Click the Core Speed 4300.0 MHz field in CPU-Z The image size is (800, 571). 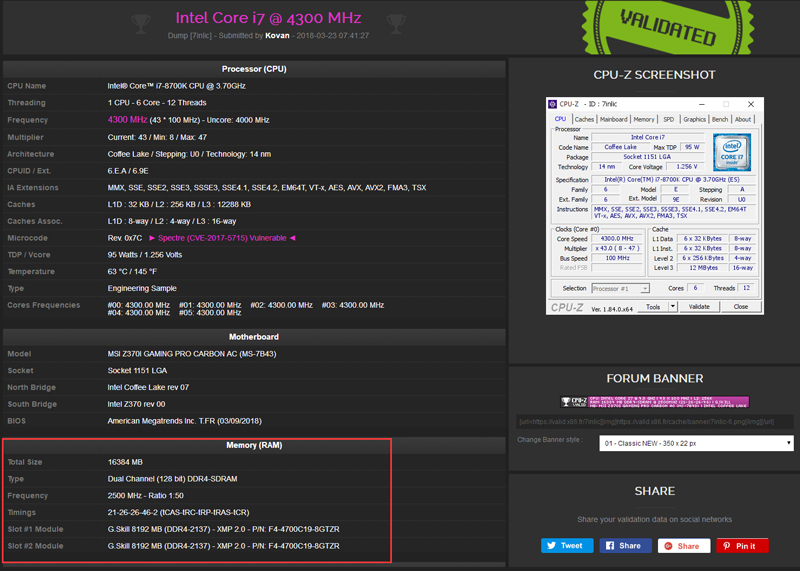click(617, 238)
